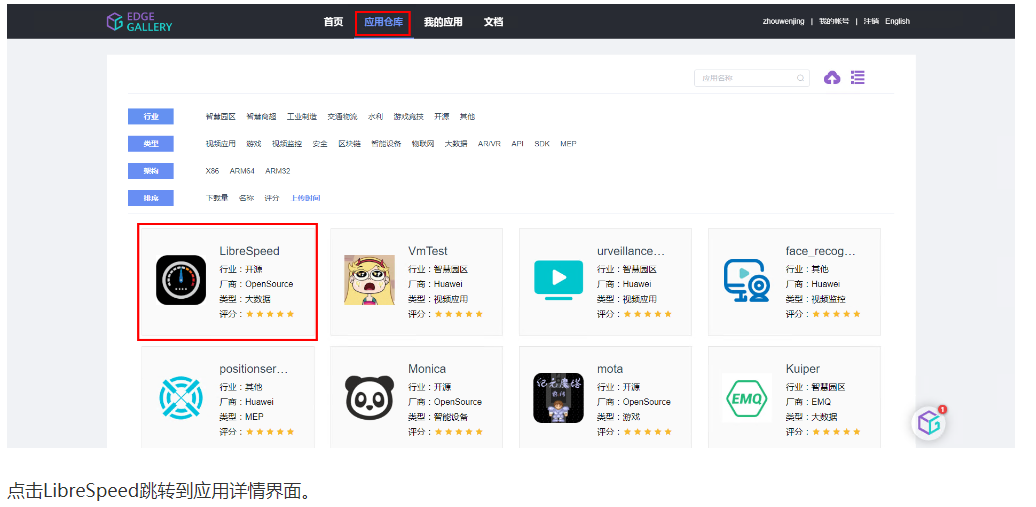Filter industry by 交通物流
Image resolution: width=1036 pixels, height=507 pixels.
(342, 116)
